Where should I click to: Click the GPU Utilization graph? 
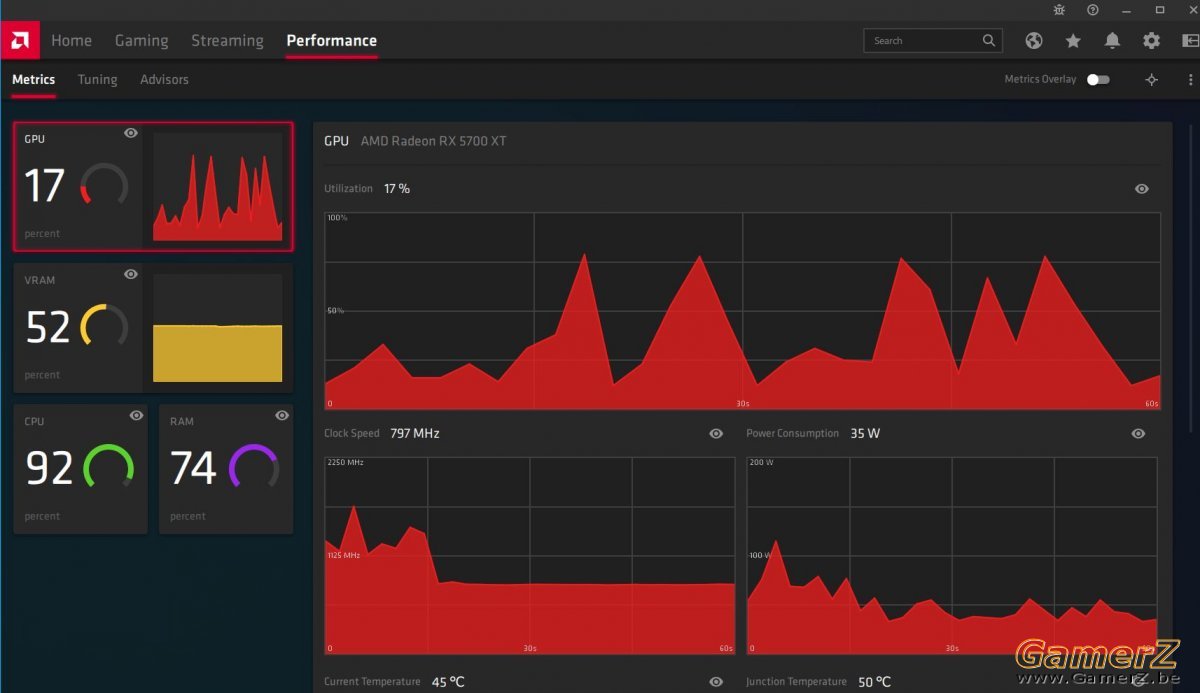tap(742, 310)
